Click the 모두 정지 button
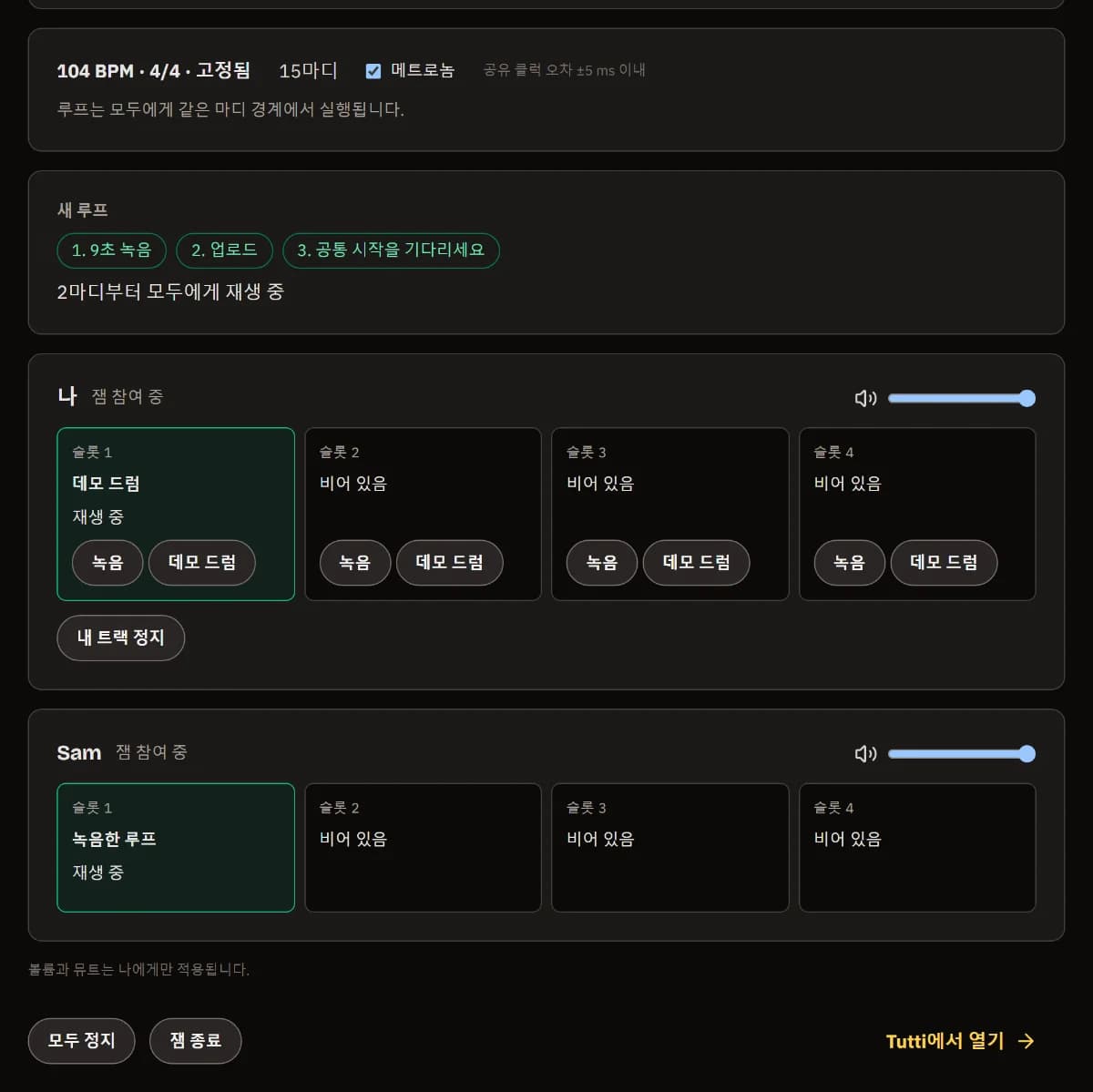 [x=82, y=1040]
